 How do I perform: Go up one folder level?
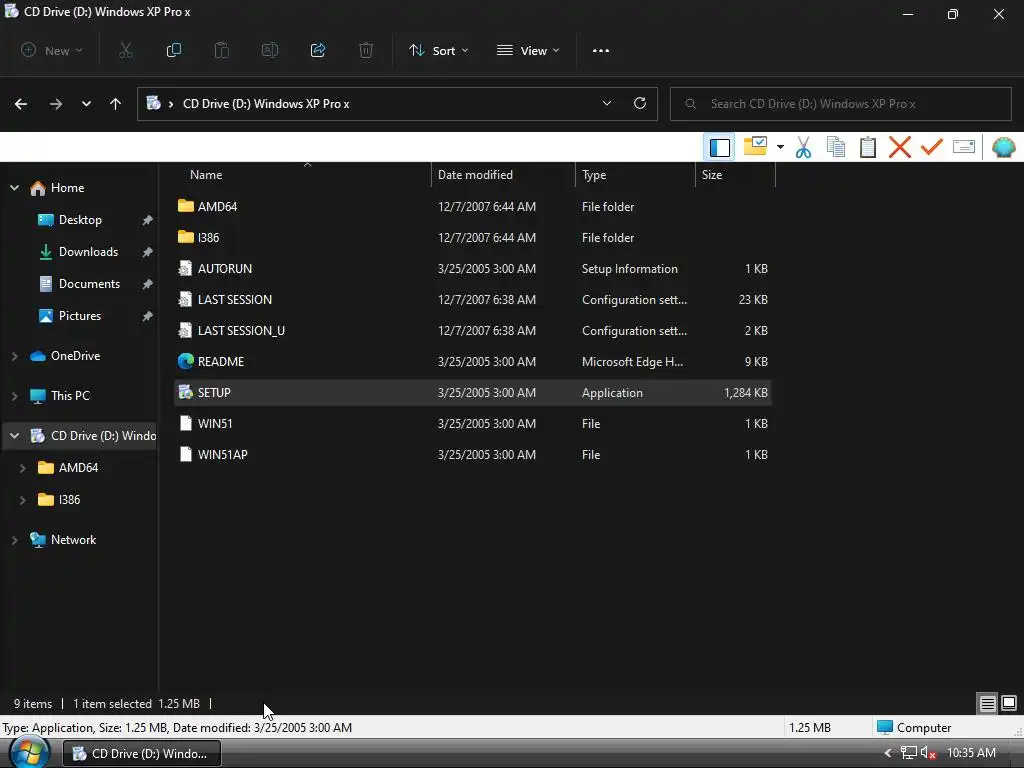click(116, 104)
